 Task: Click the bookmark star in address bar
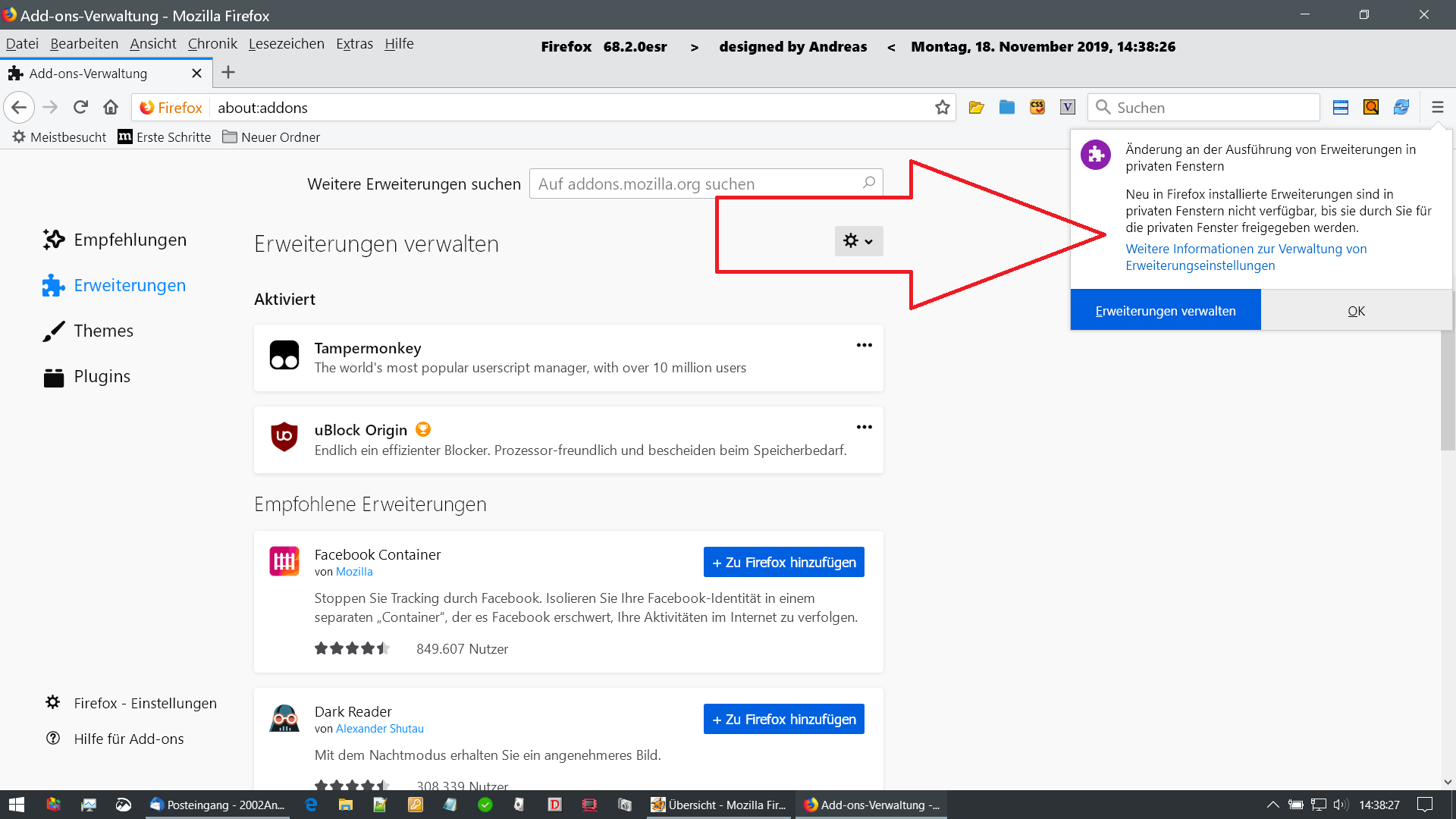(x=942, y=108)
